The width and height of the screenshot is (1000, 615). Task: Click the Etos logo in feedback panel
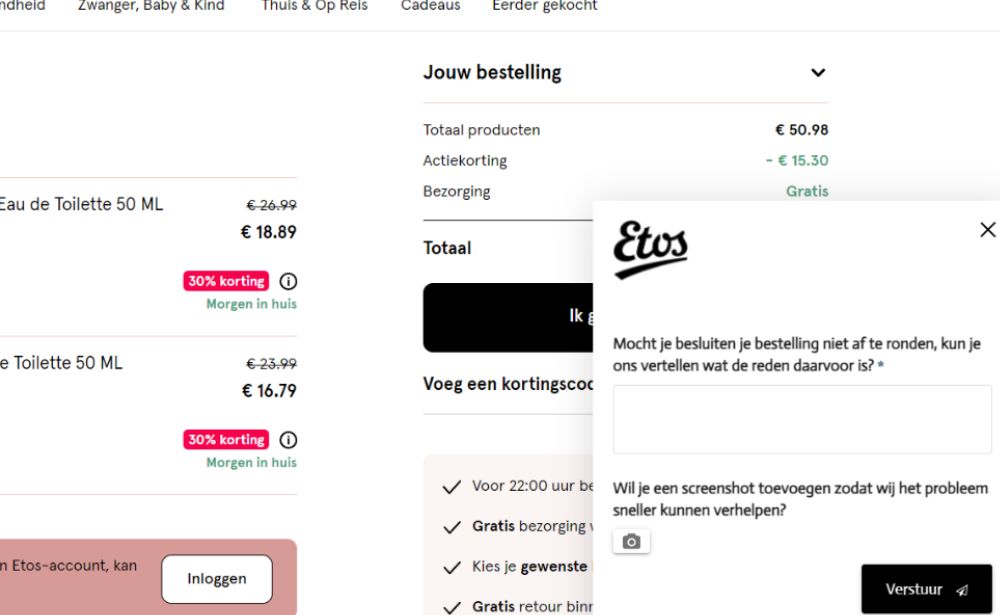point(650,249)
